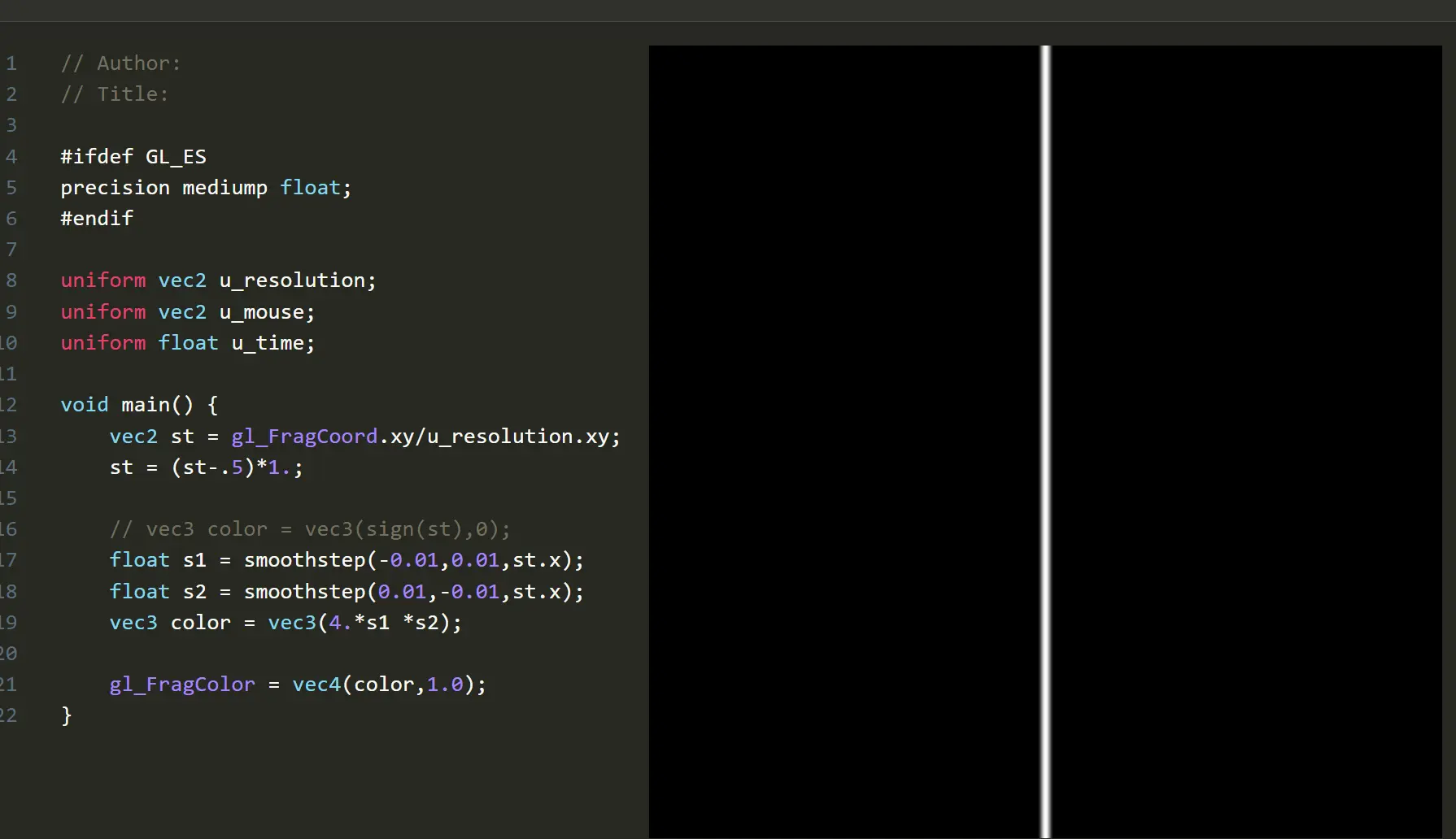Click the commented-out 'sign(st)' color line
The width and height of the screenshot is (1456, 839).
tap(310, 529)
